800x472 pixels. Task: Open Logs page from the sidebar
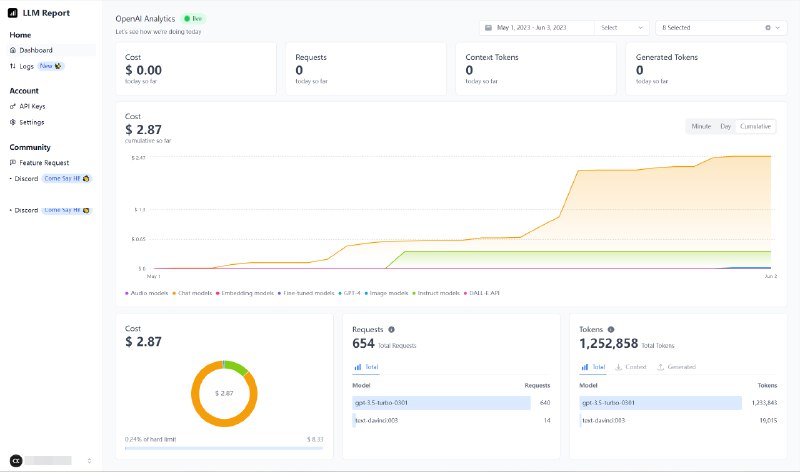click(x=26, y=66)
